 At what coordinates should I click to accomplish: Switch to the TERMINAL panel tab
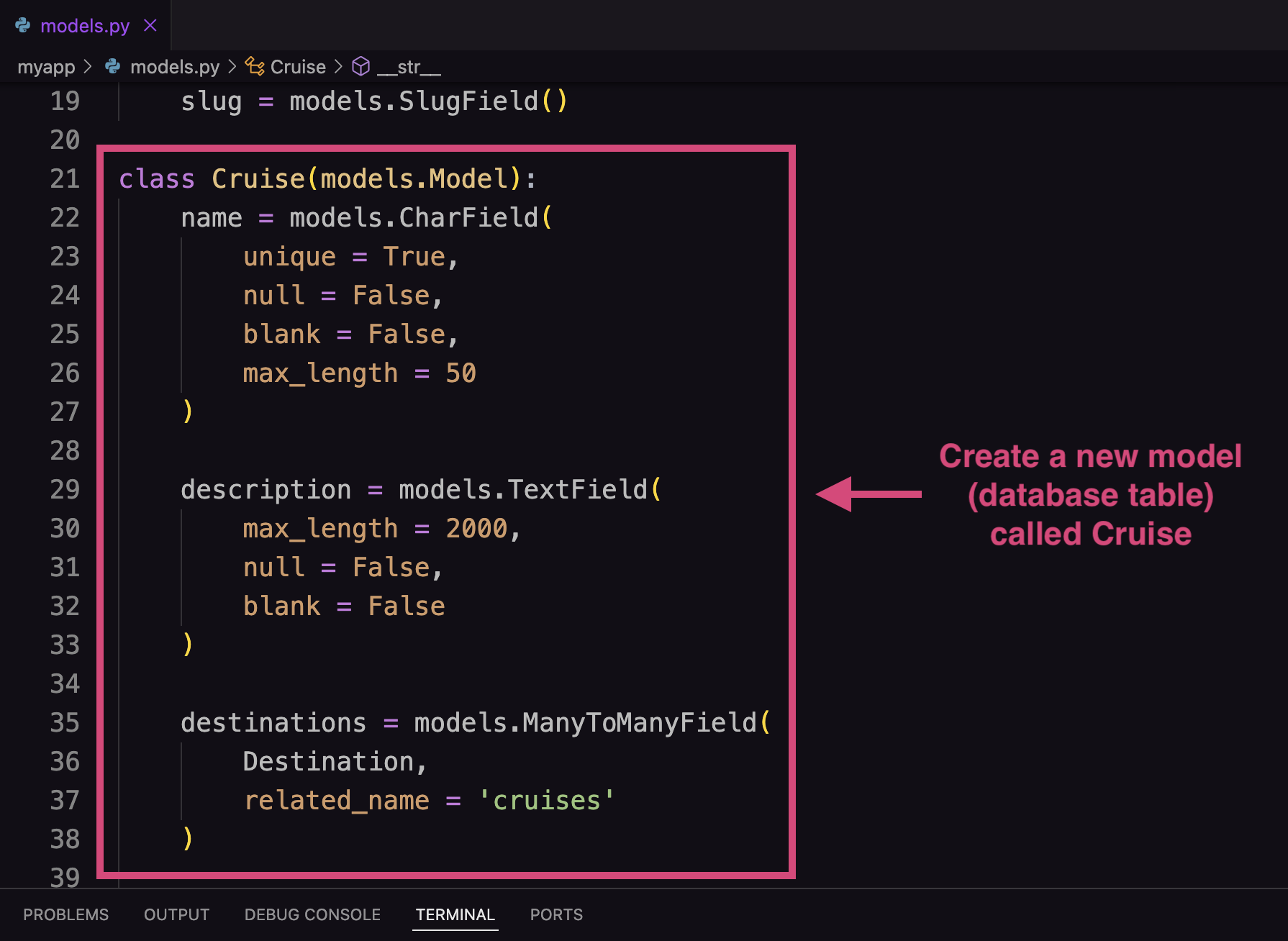(x=454, y=914)
